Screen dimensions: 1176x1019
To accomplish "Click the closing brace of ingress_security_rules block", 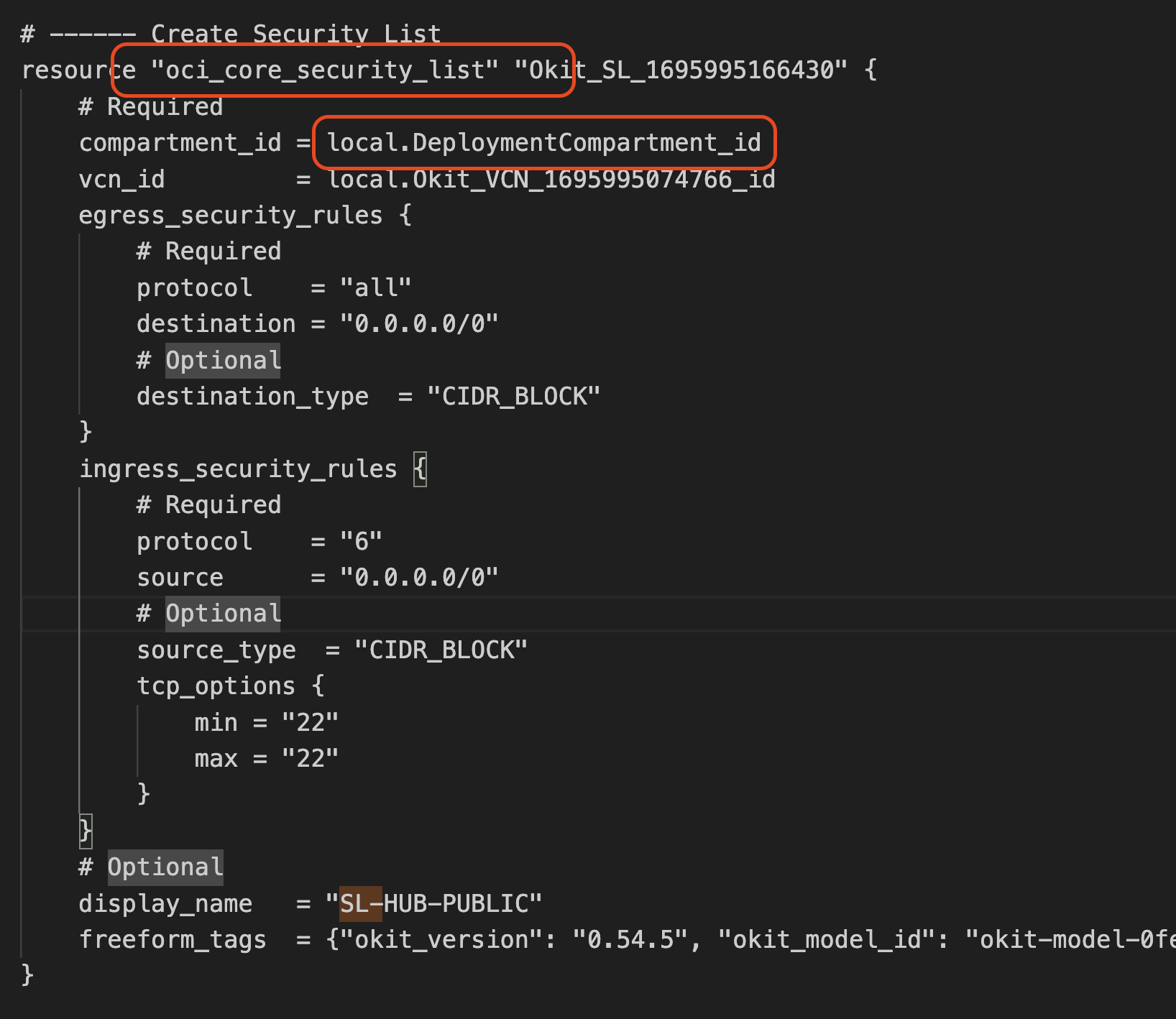I will (x=86, y=831).
